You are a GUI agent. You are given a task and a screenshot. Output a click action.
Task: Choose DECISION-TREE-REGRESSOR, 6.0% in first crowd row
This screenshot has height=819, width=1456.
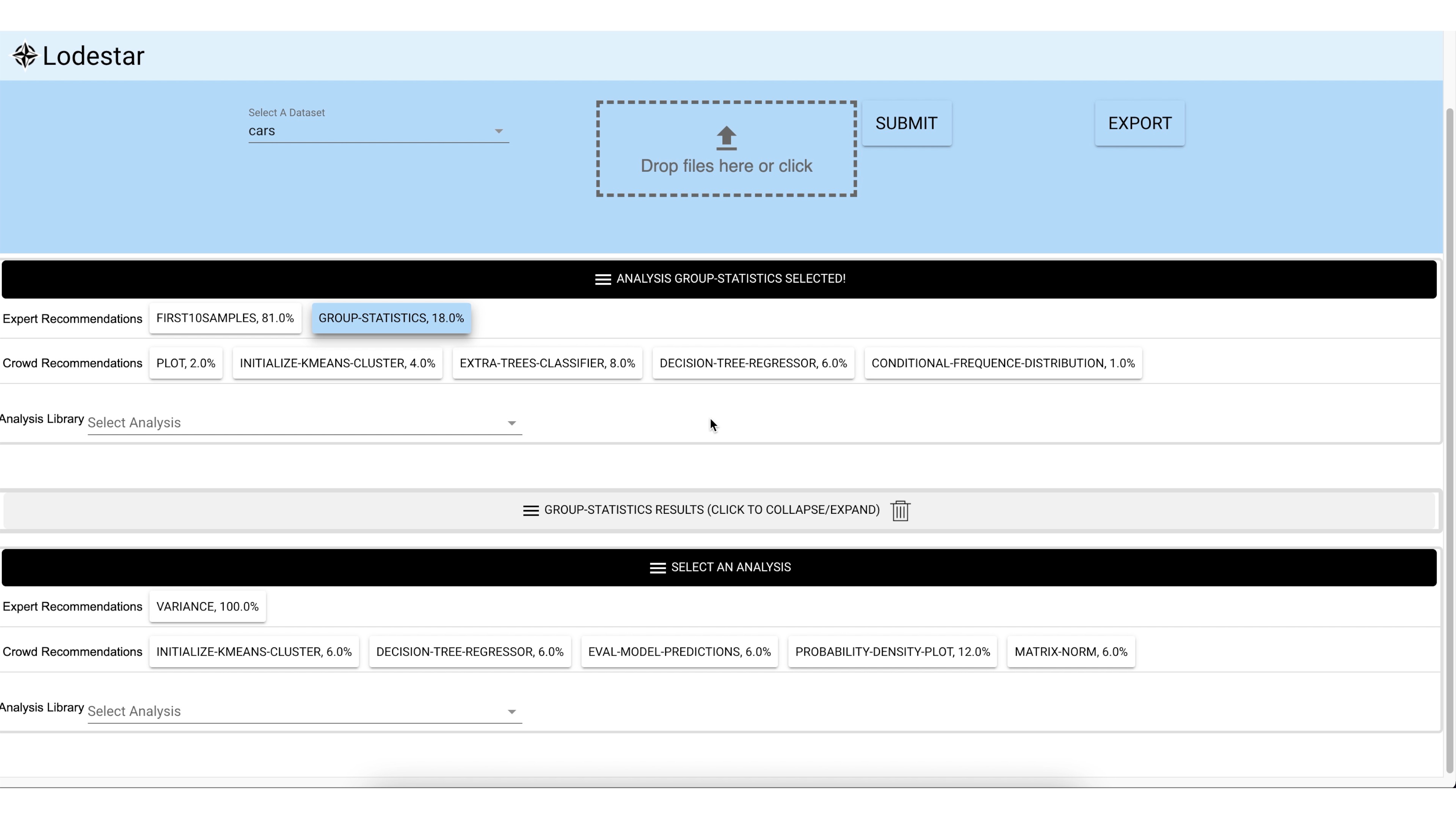coord(753,364)
